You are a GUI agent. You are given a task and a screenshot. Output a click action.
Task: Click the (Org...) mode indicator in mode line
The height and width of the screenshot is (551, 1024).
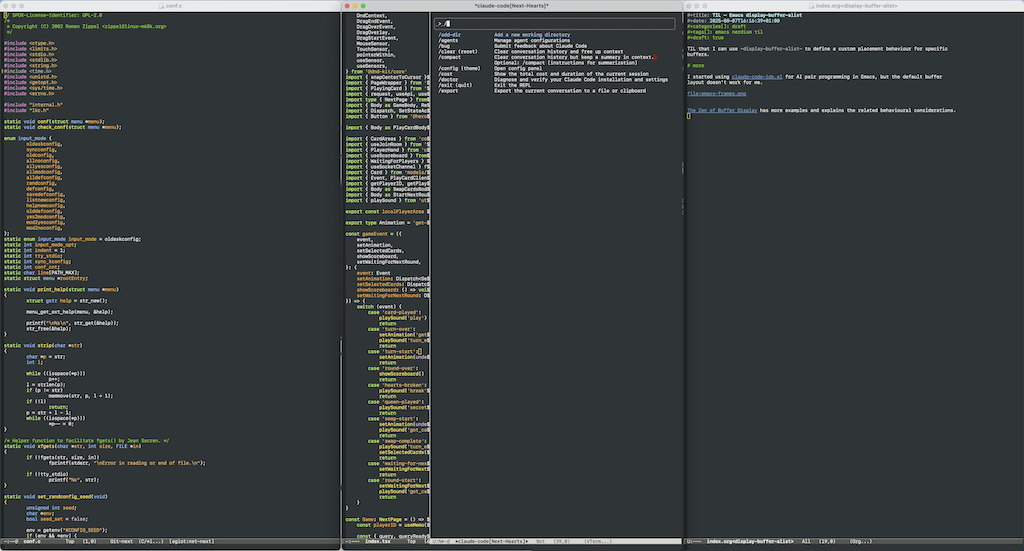[x=860, y=541]
